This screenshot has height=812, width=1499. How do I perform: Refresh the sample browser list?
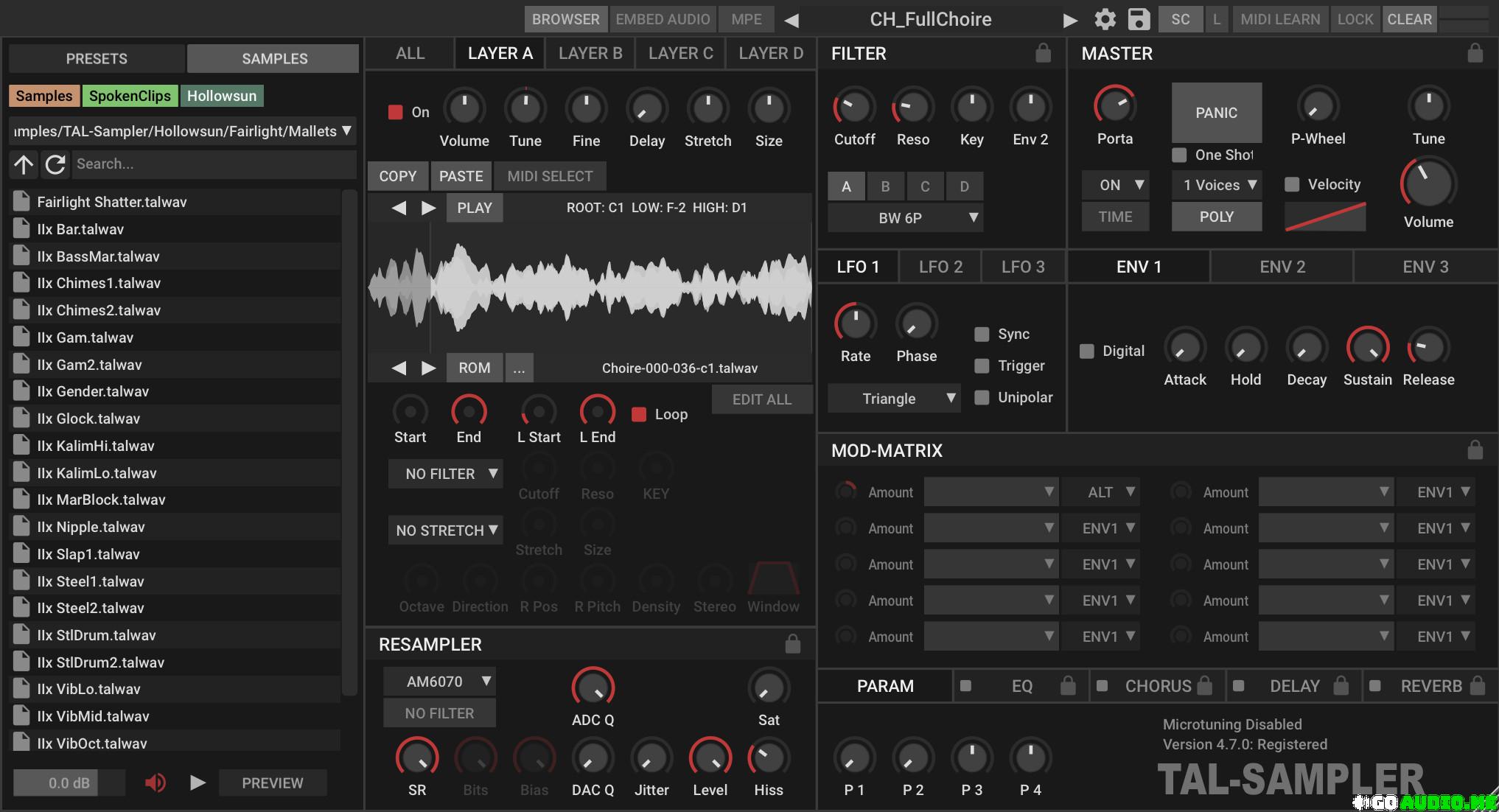(55, 164)
